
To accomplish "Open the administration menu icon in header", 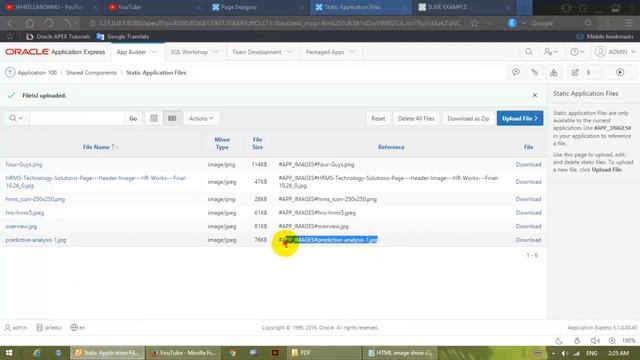I will click(550, 52).
